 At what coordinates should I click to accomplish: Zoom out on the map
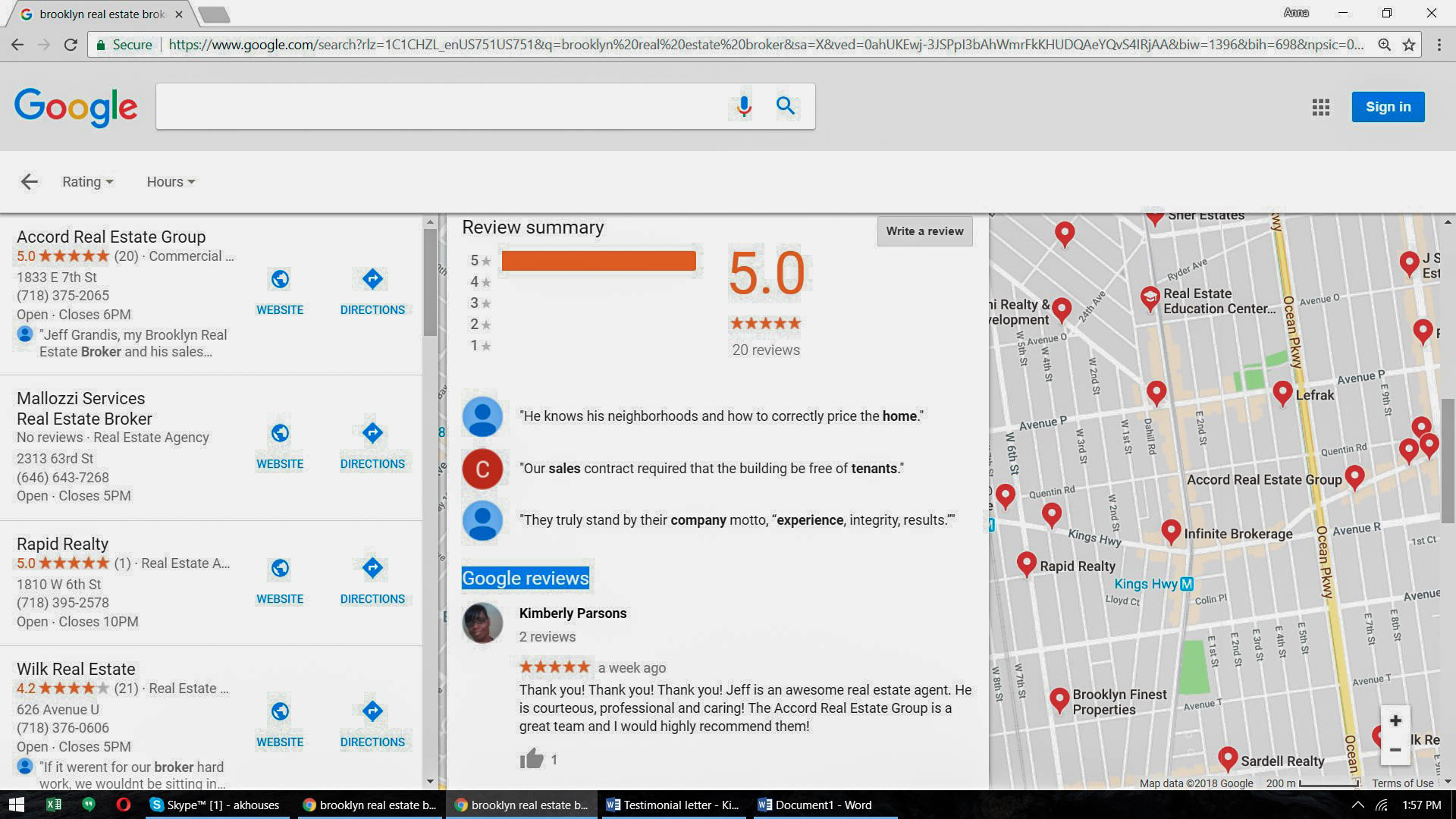(x=1395, y=749)
